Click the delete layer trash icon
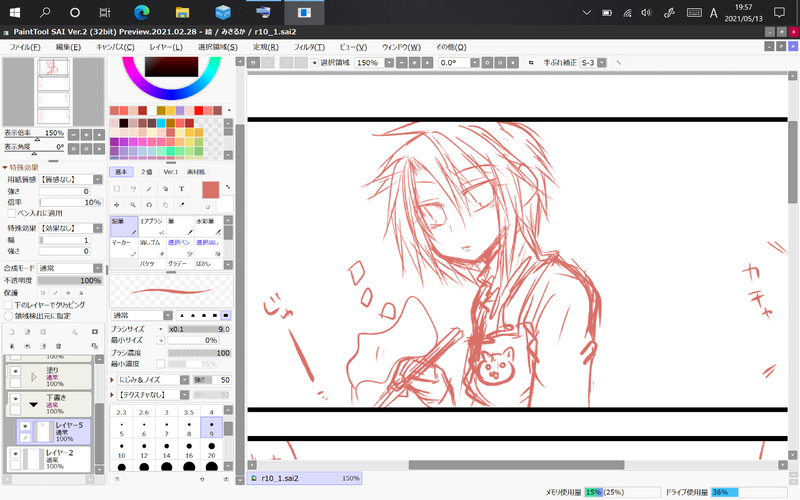 pyautogui.click(x=59, y=346)
